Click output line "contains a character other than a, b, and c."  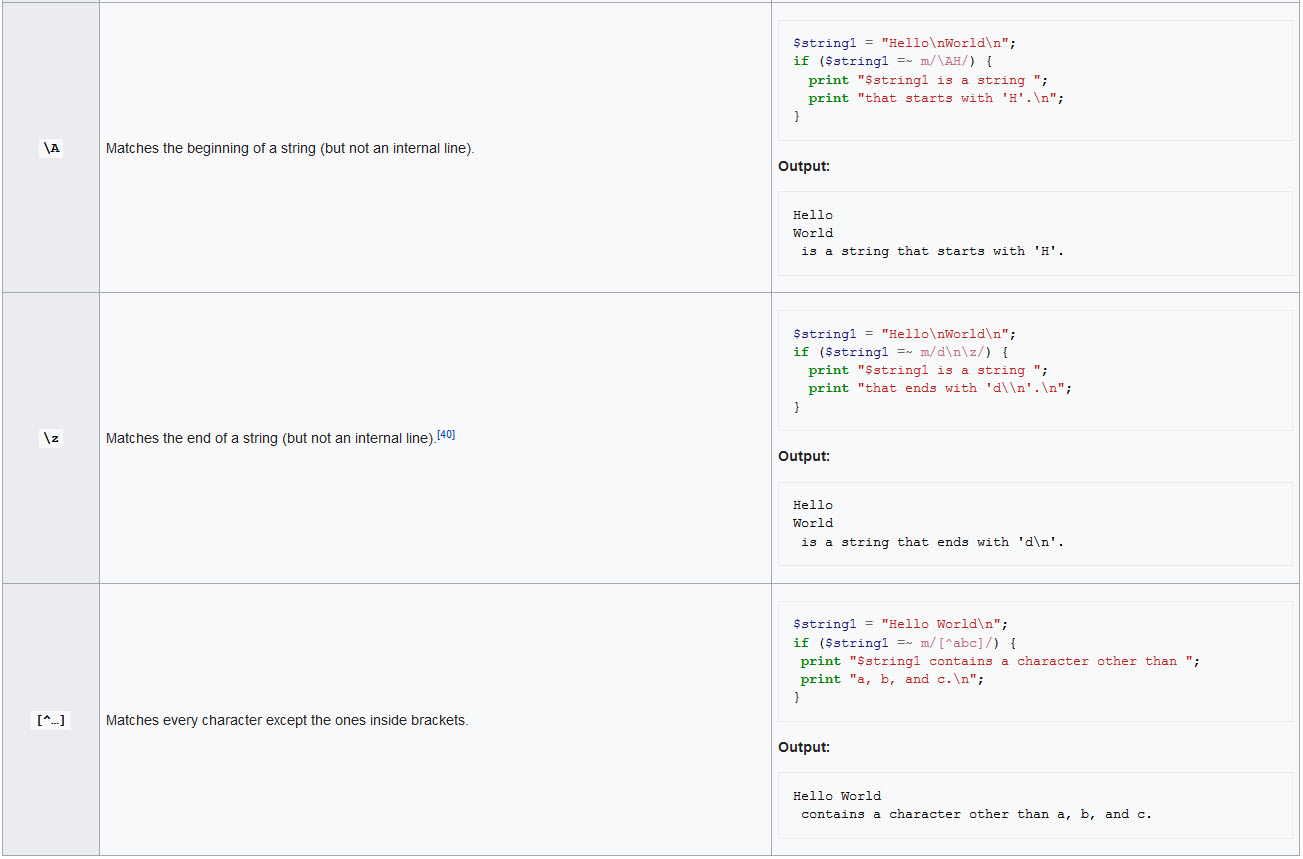[976, 814]
